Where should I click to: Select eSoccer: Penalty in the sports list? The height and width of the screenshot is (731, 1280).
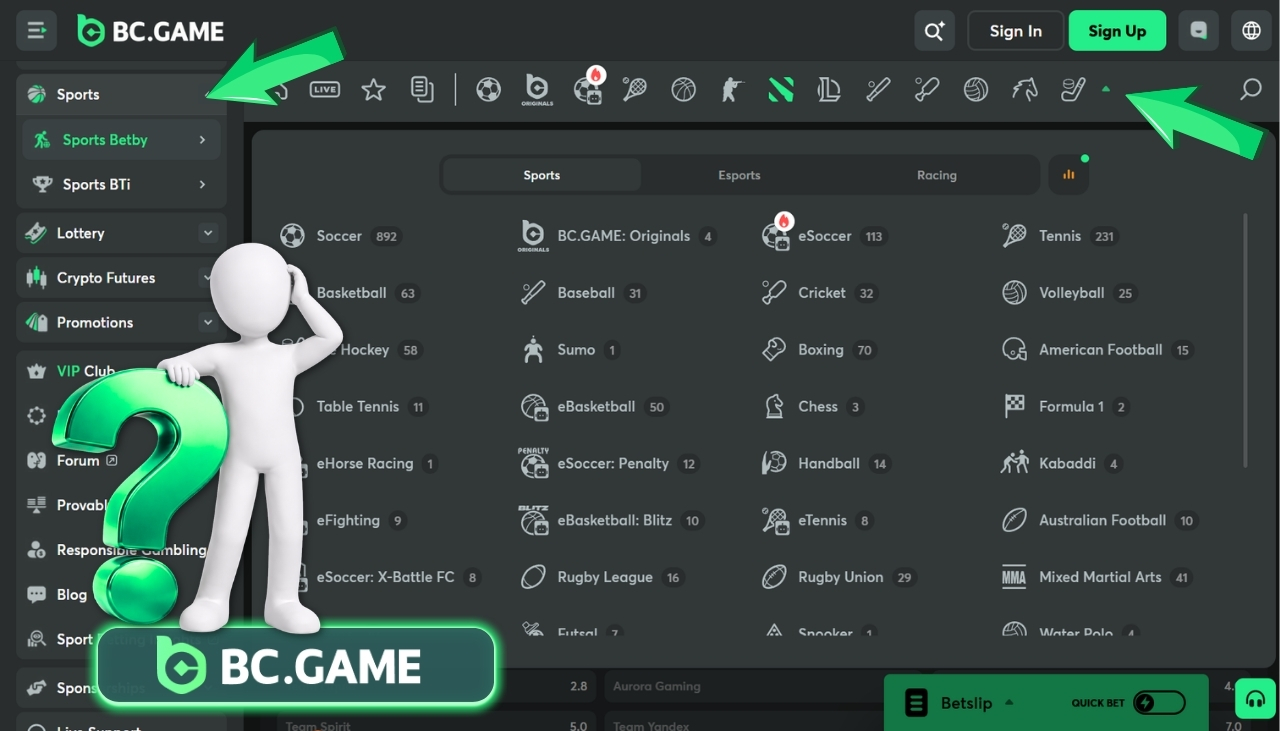click(x=609, y=463)
